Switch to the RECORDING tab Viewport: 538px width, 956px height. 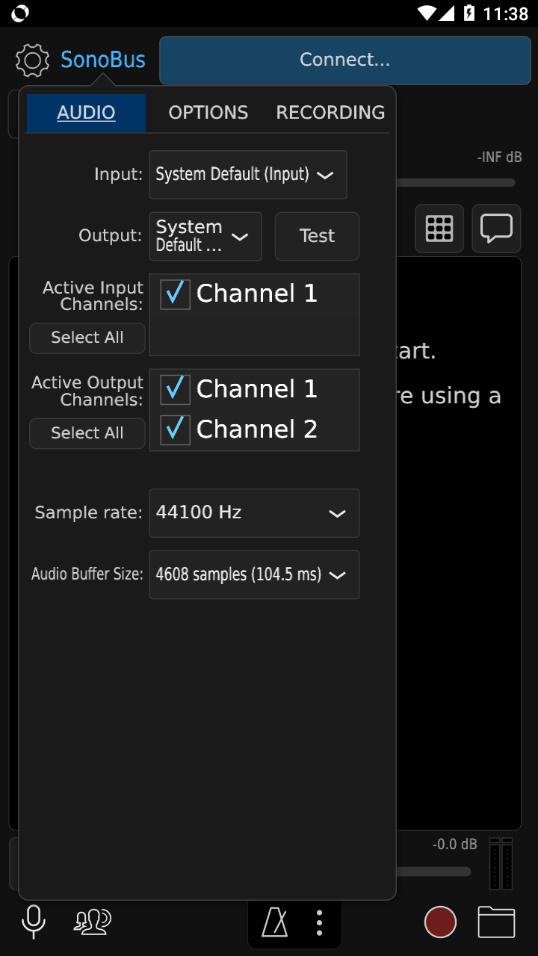(330, 113)
